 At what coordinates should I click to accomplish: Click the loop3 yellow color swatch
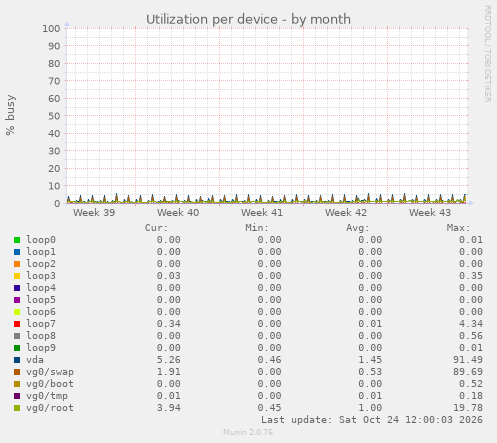(x=17, y=276)
